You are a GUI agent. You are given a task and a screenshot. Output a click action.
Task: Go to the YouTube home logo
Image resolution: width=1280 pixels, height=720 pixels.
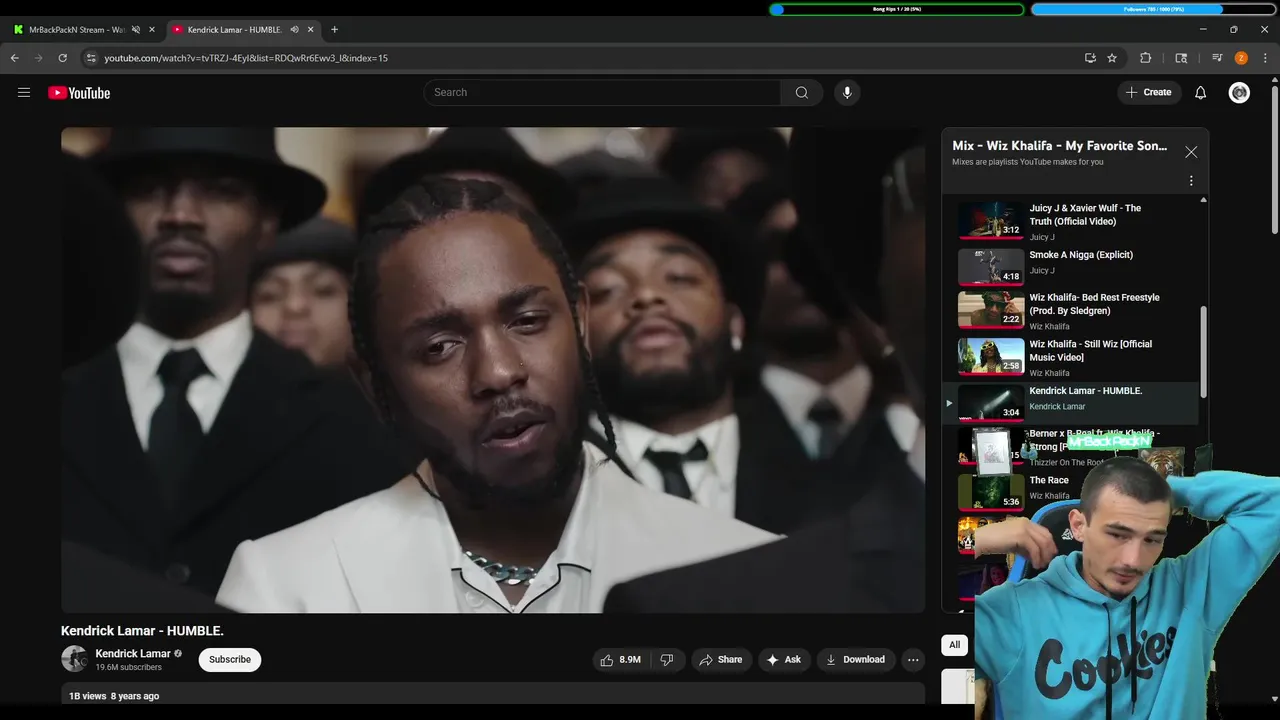click(x=79, y=93)
